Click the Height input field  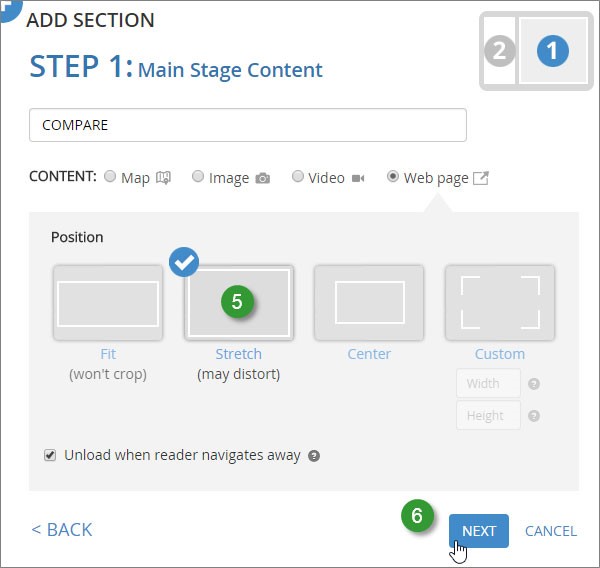pos(488,416)
